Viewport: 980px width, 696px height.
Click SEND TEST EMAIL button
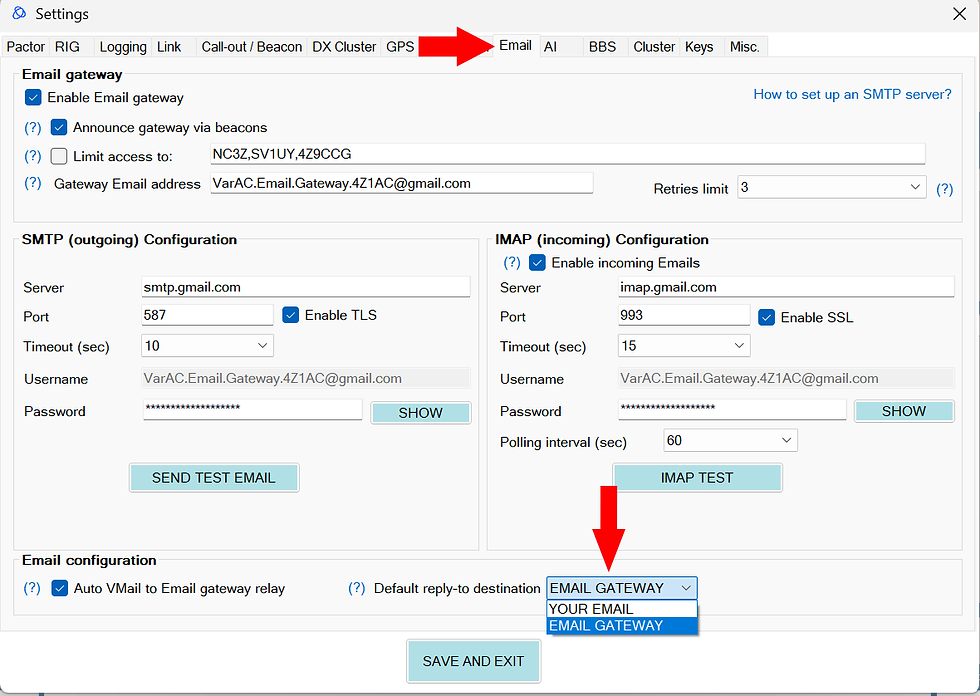(214, 477)
